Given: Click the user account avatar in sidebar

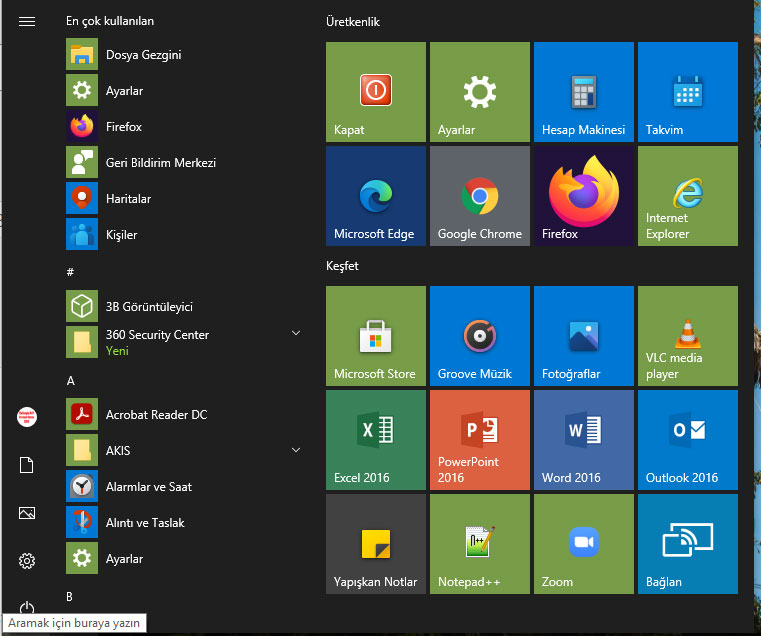Looking at the screenshot, I should point(27,417).
